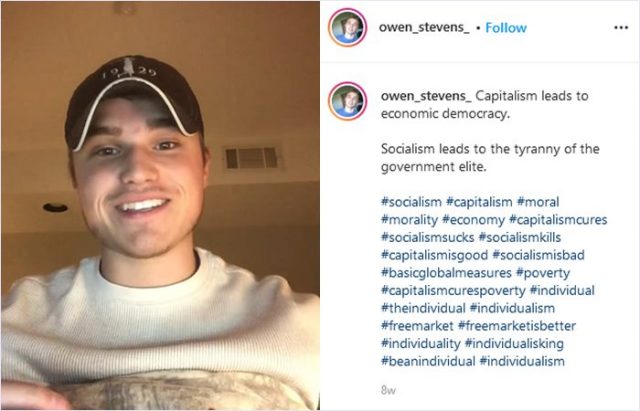This screenshot has height=411, width=640.
Task: Click the post photo of man in cap
Action: click(160, 206)
